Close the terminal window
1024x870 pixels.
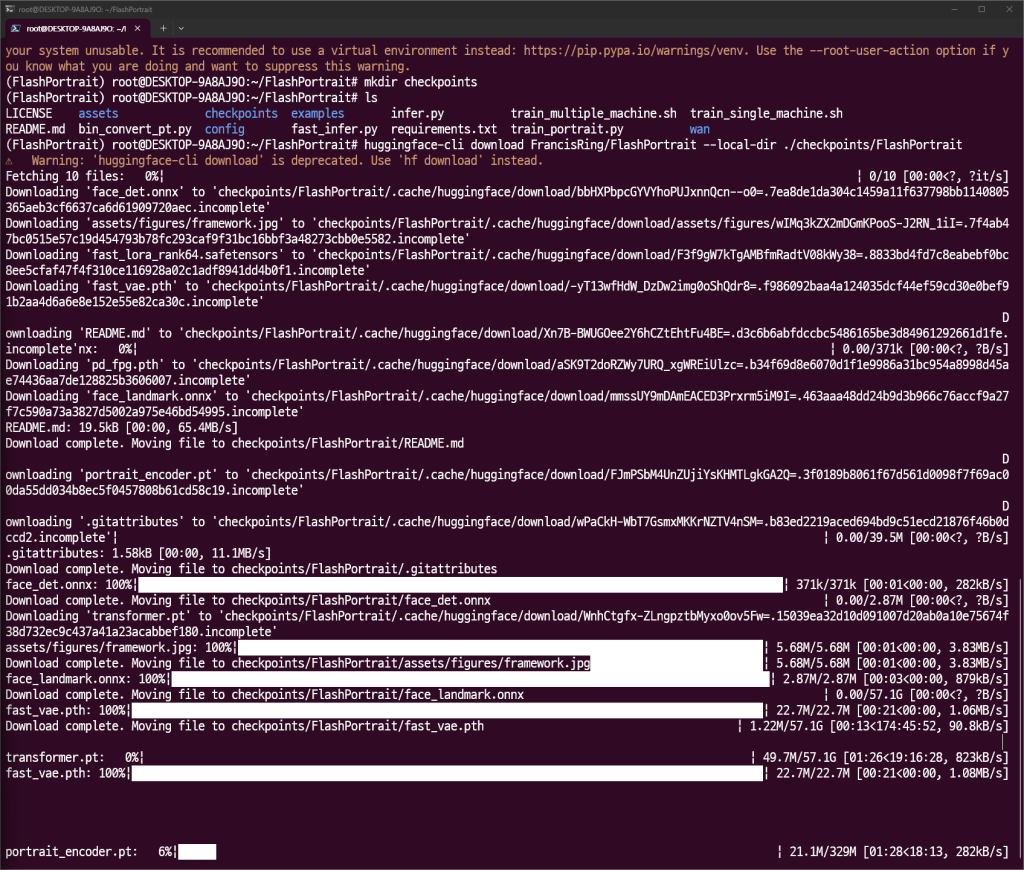point(1008,8)
